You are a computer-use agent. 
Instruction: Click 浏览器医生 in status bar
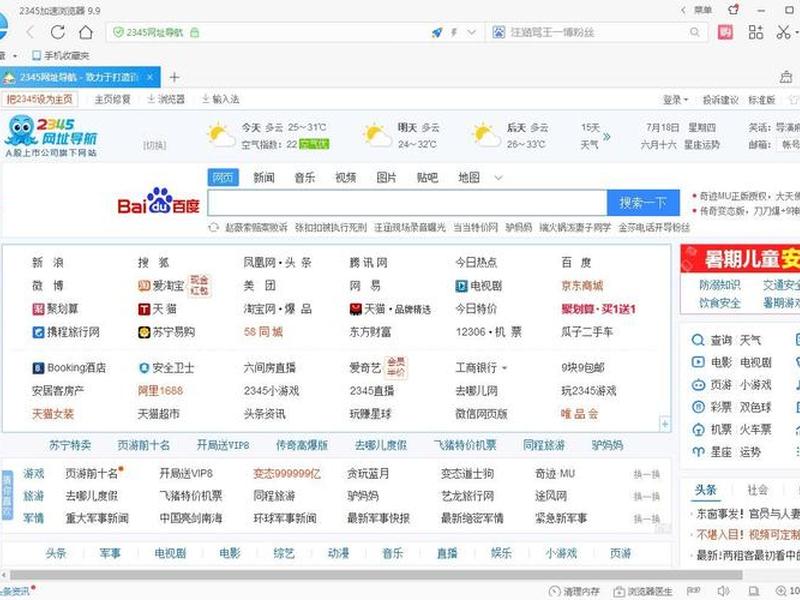click(x=643, y=591)
